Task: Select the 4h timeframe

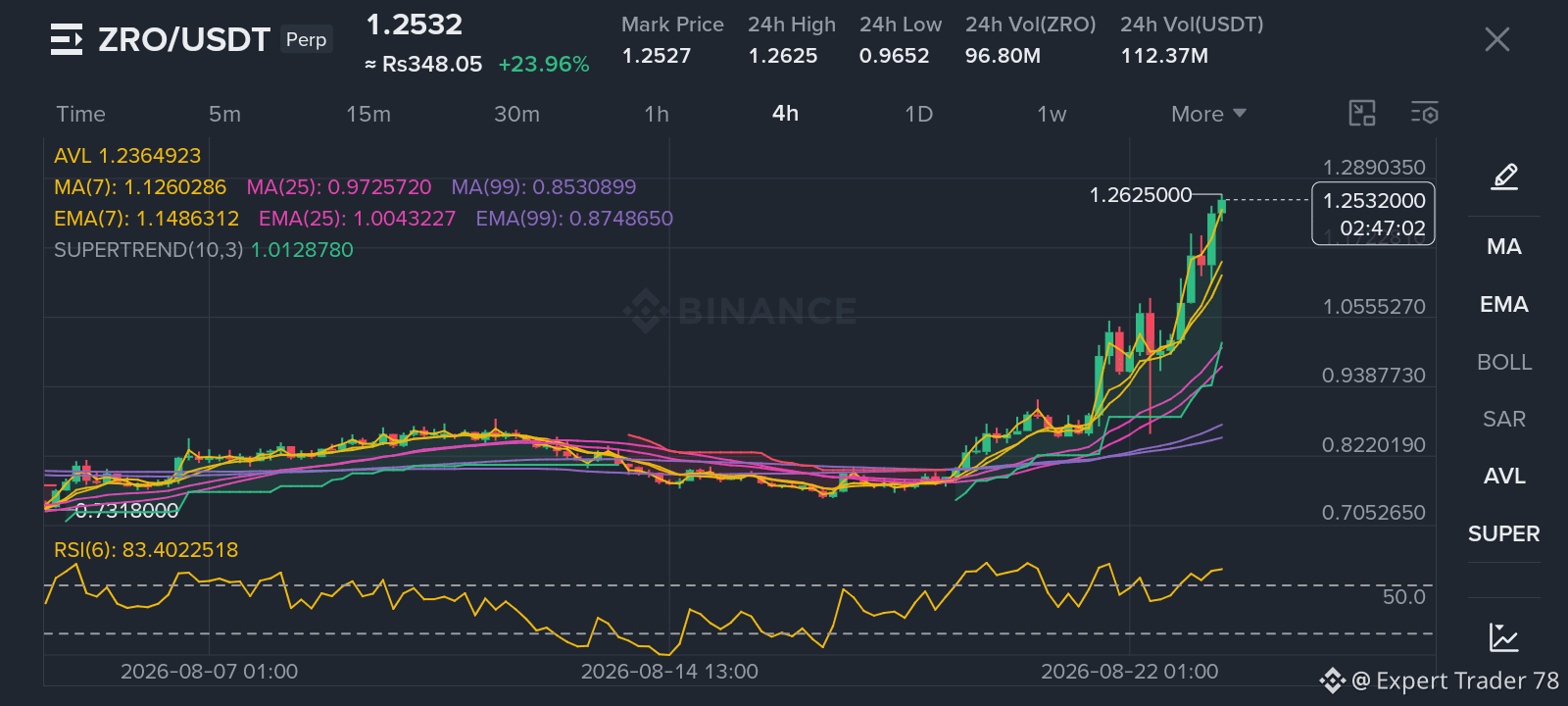Action: pyautogui.click(x=785, y=114)
